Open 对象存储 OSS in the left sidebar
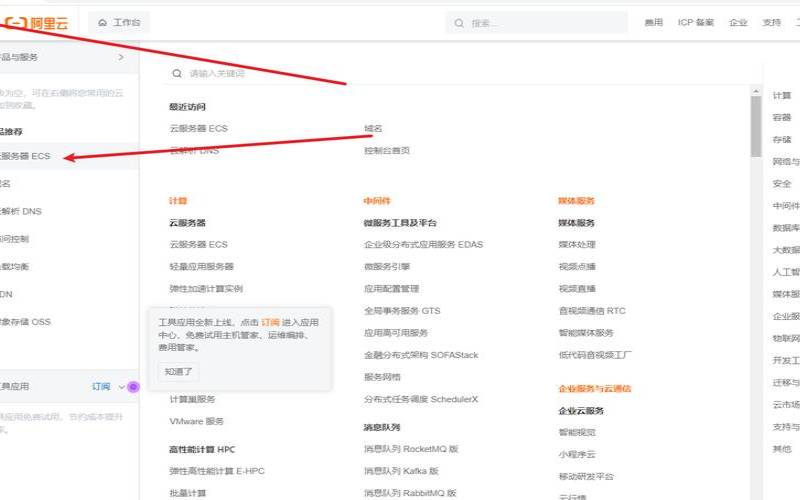800x500 pixels. pyautogui.click(x=26, y=322)
